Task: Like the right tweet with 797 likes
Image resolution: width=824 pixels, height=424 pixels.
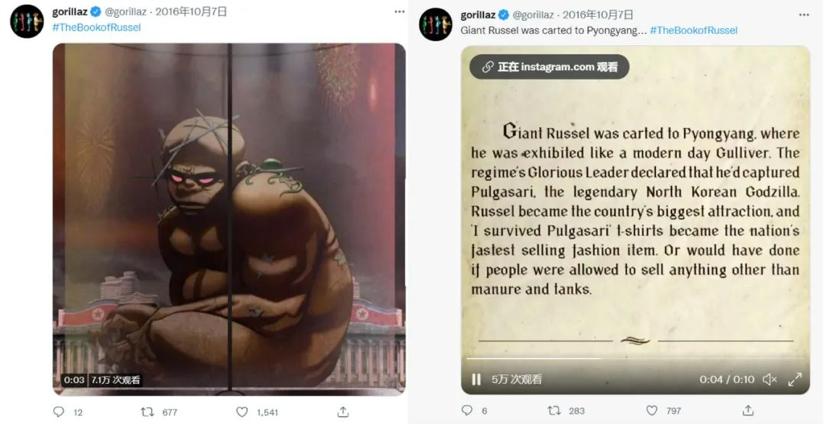Action: [x=652, y=410]
